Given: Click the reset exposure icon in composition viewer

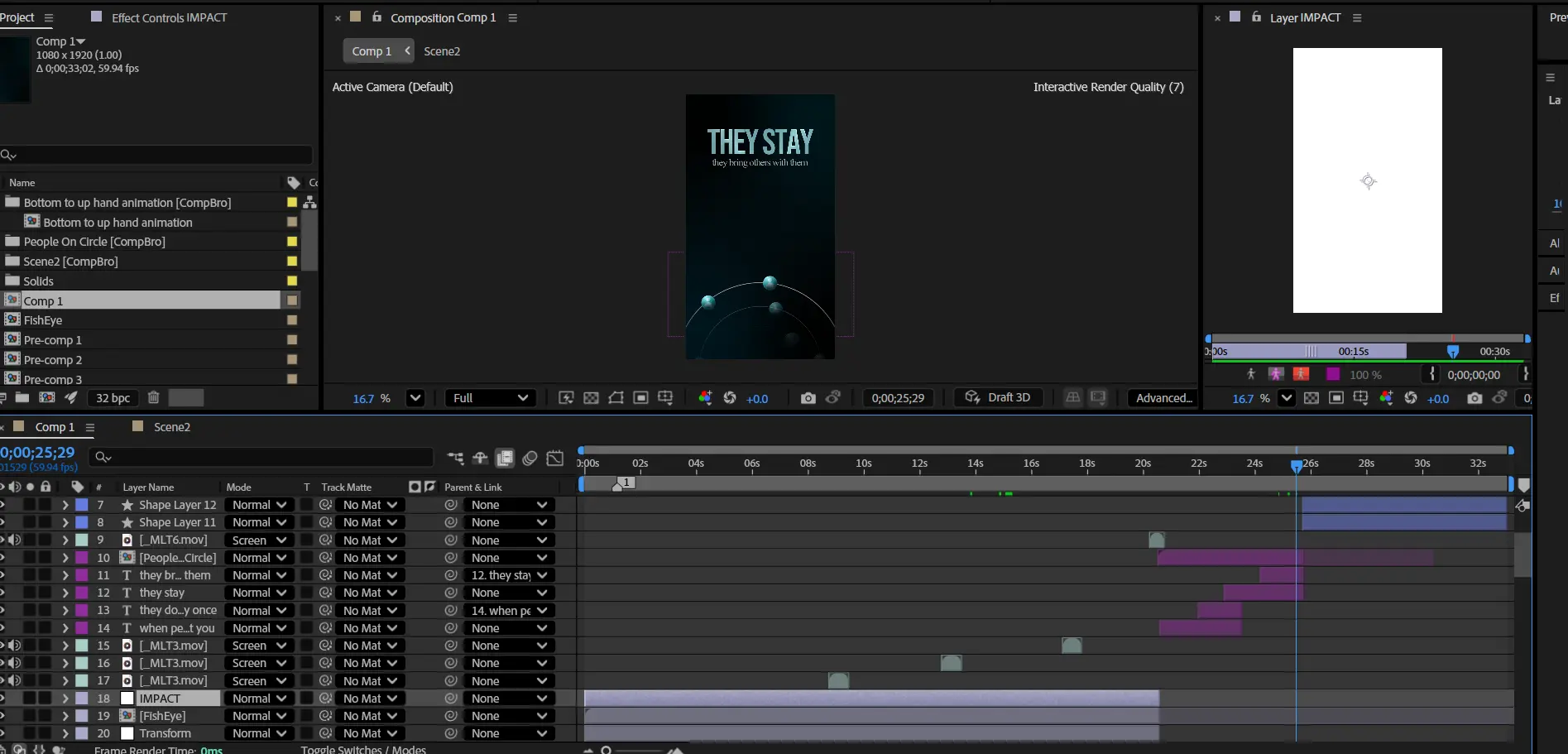Looking at the screenshot, I should click(730, 398).
